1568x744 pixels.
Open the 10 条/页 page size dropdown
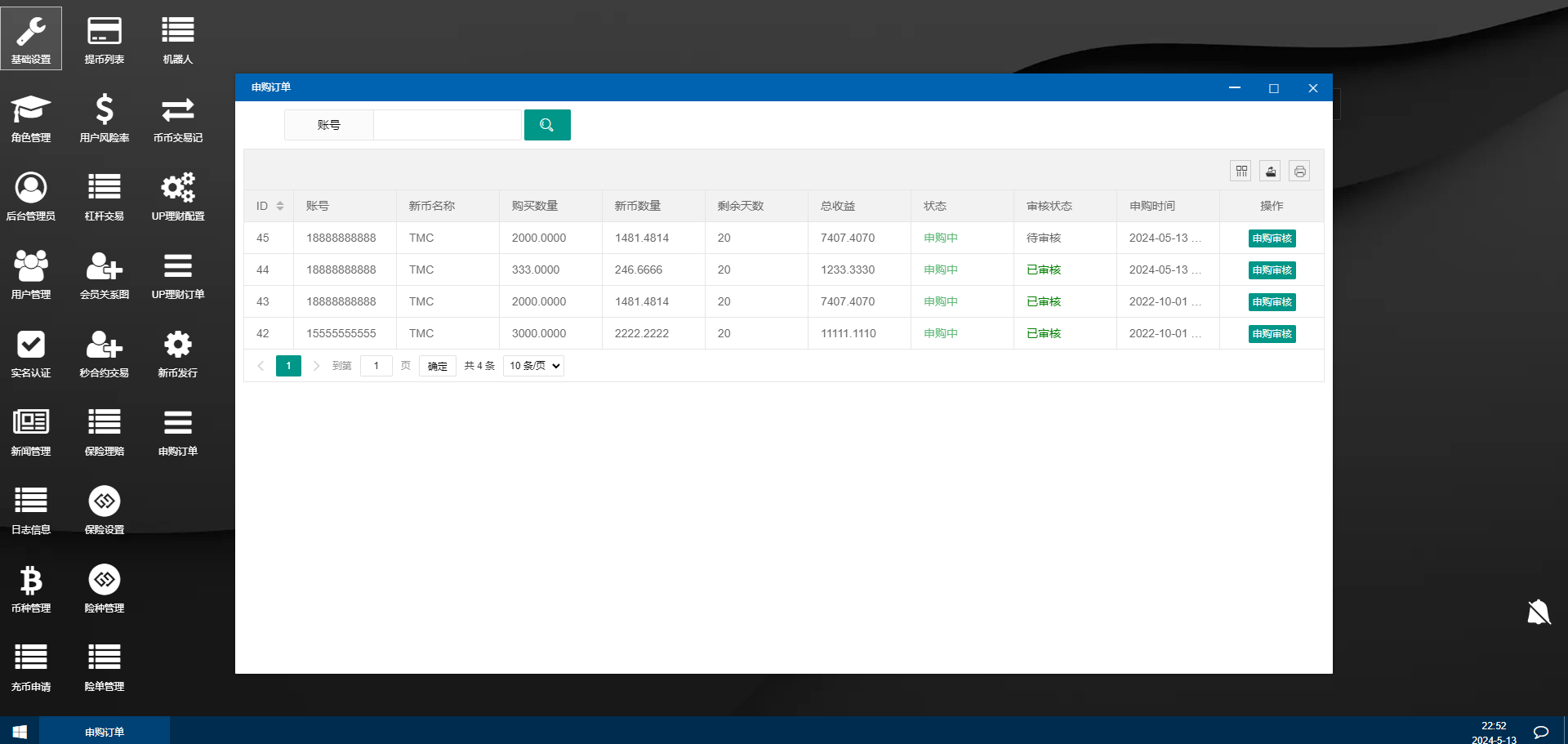[x=533, y=366]
